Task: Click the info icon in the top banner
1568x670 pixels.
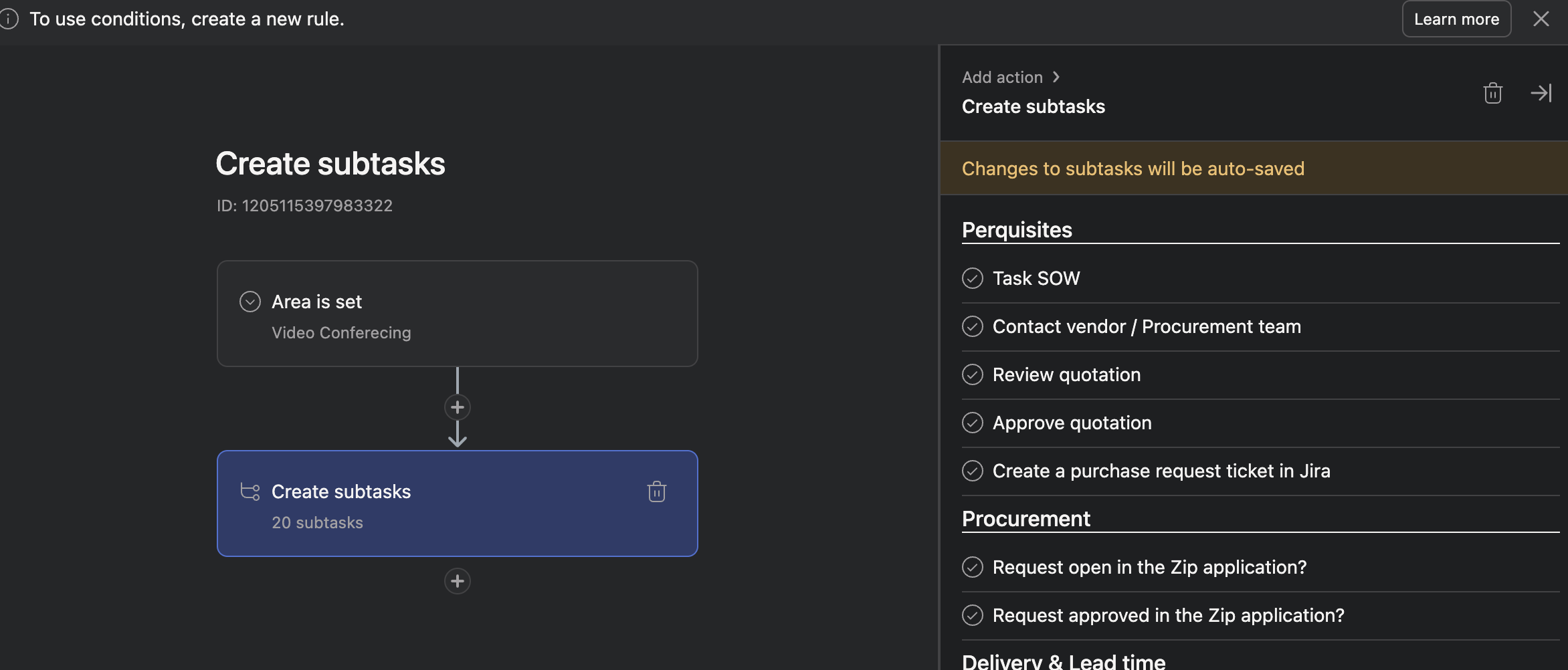Action: 9,19
